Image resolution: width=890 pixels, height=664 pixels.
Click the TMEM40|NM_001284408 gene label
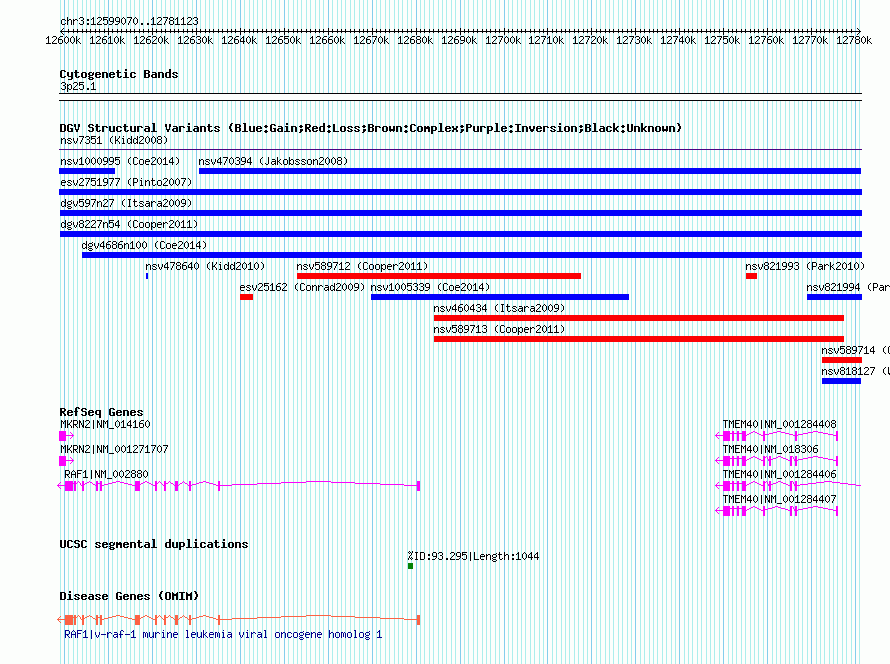click(779, 424)
